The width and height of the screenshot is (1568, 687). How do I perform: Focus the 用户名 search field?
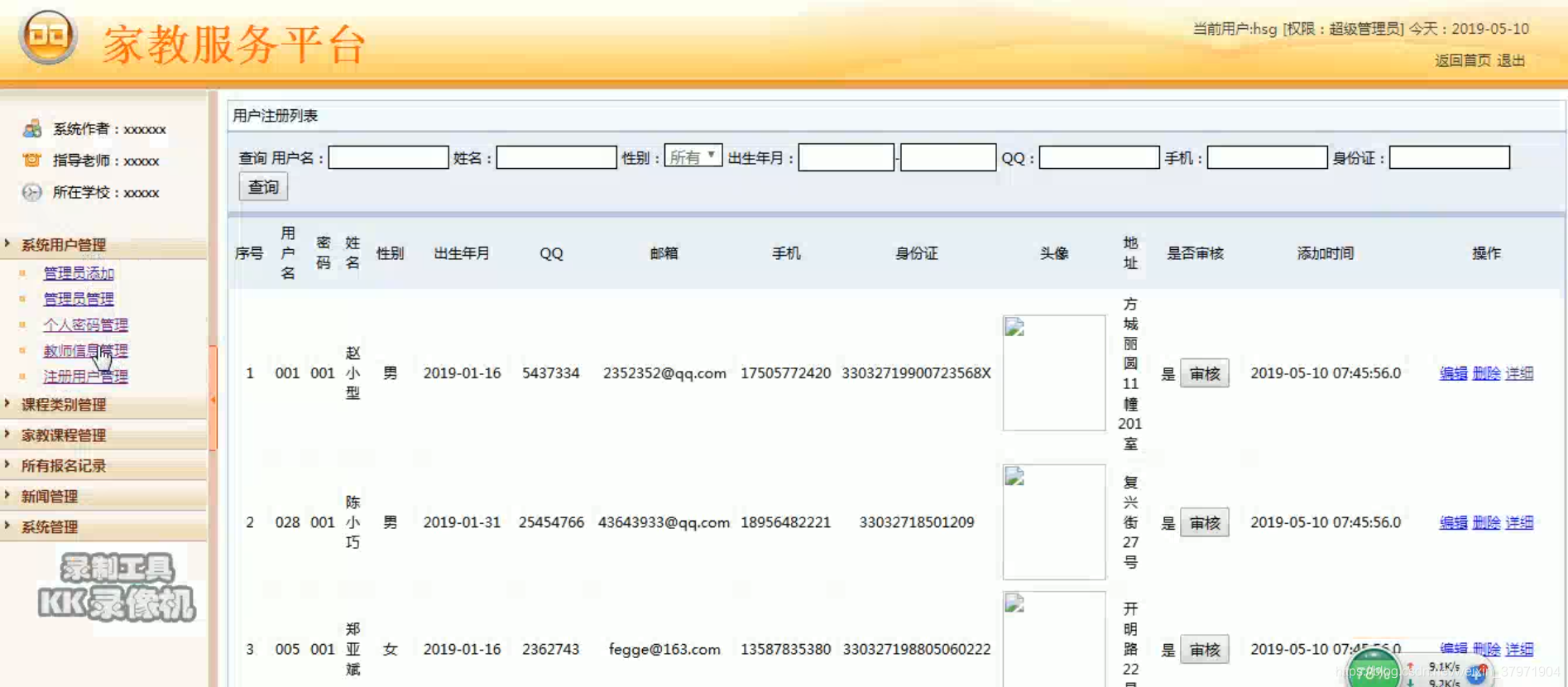388,157
